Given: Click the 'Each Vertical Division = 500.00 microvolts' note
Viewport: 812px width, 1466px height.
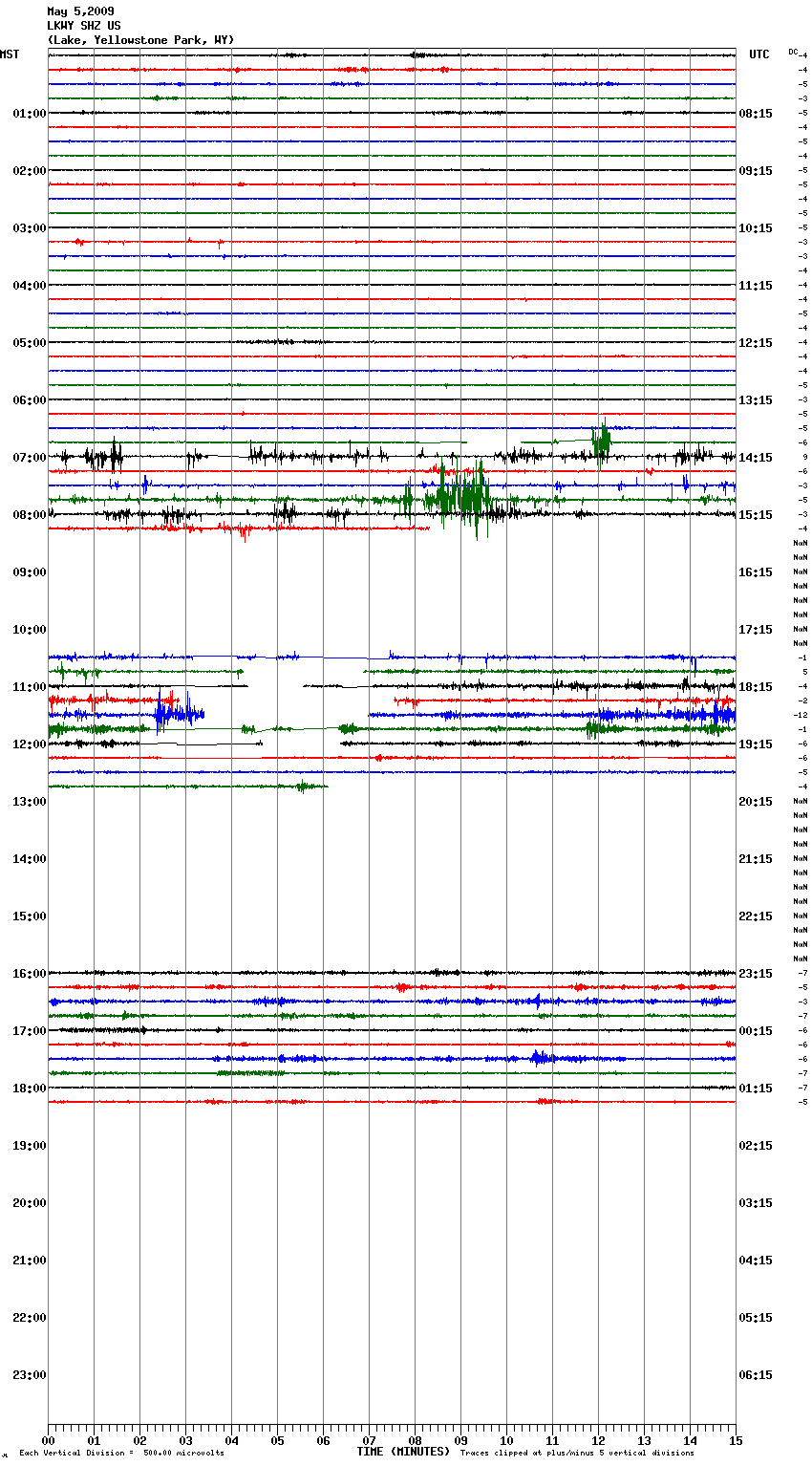Looking at the screenshot, I should [121, 1454].
